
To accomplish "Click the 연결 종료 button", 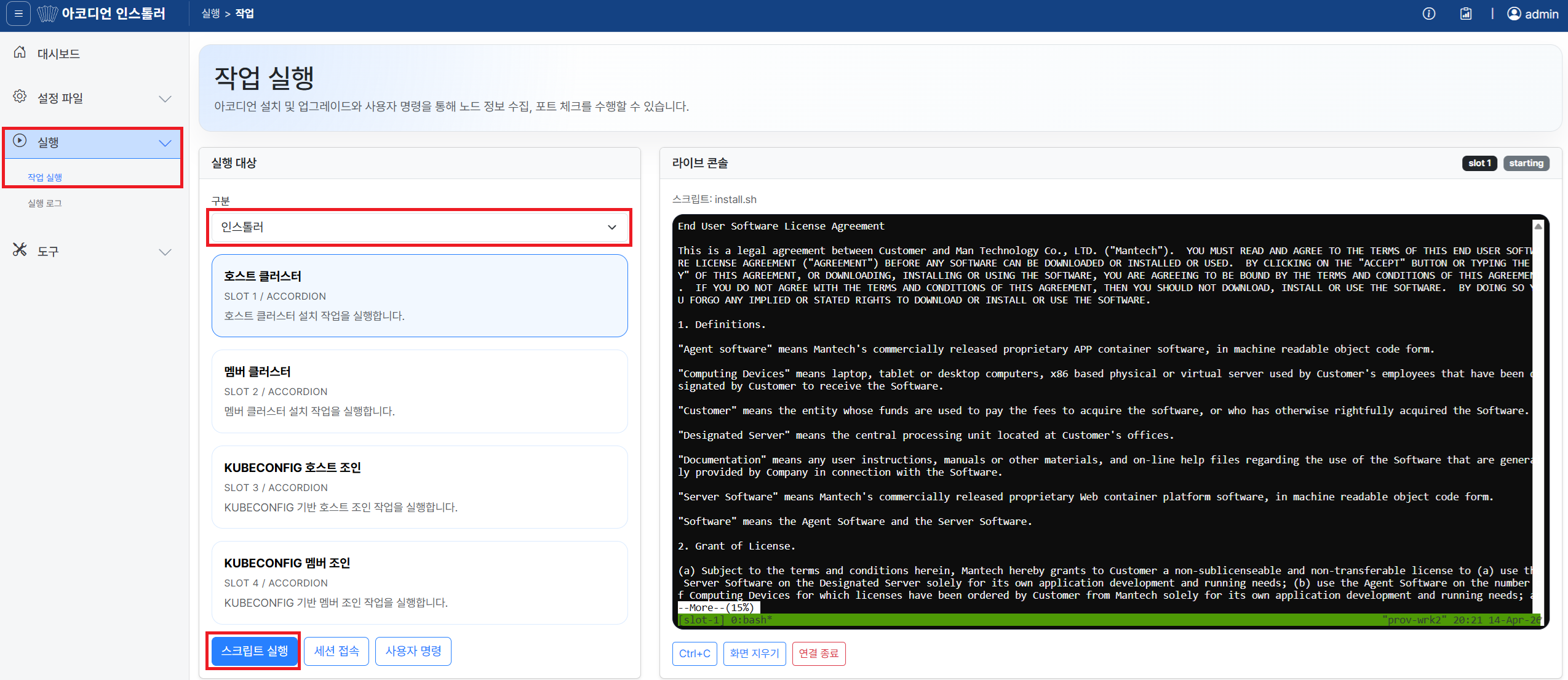I will (819, 654).
